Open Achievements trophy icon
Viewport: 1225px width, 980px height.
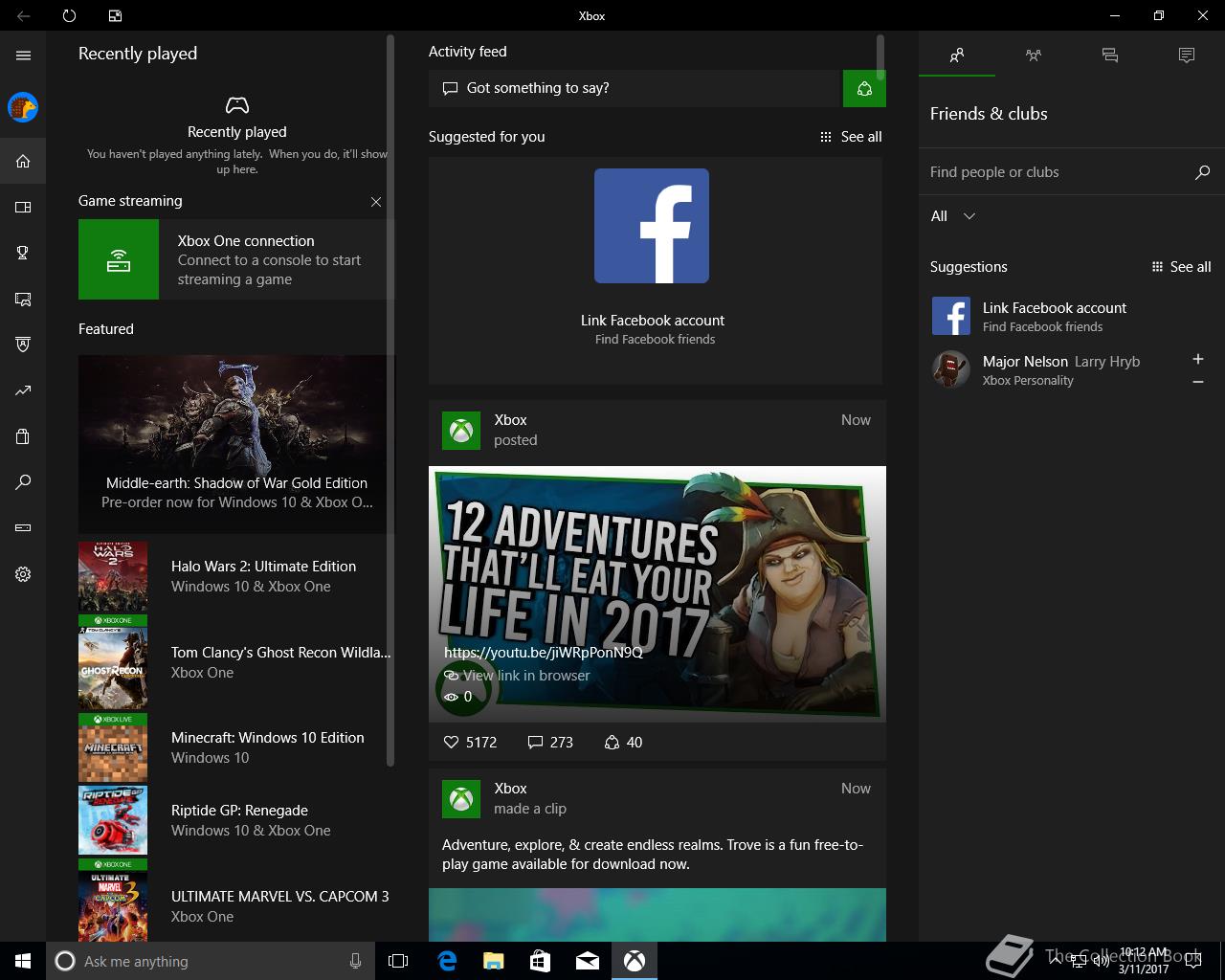point(23,253)
